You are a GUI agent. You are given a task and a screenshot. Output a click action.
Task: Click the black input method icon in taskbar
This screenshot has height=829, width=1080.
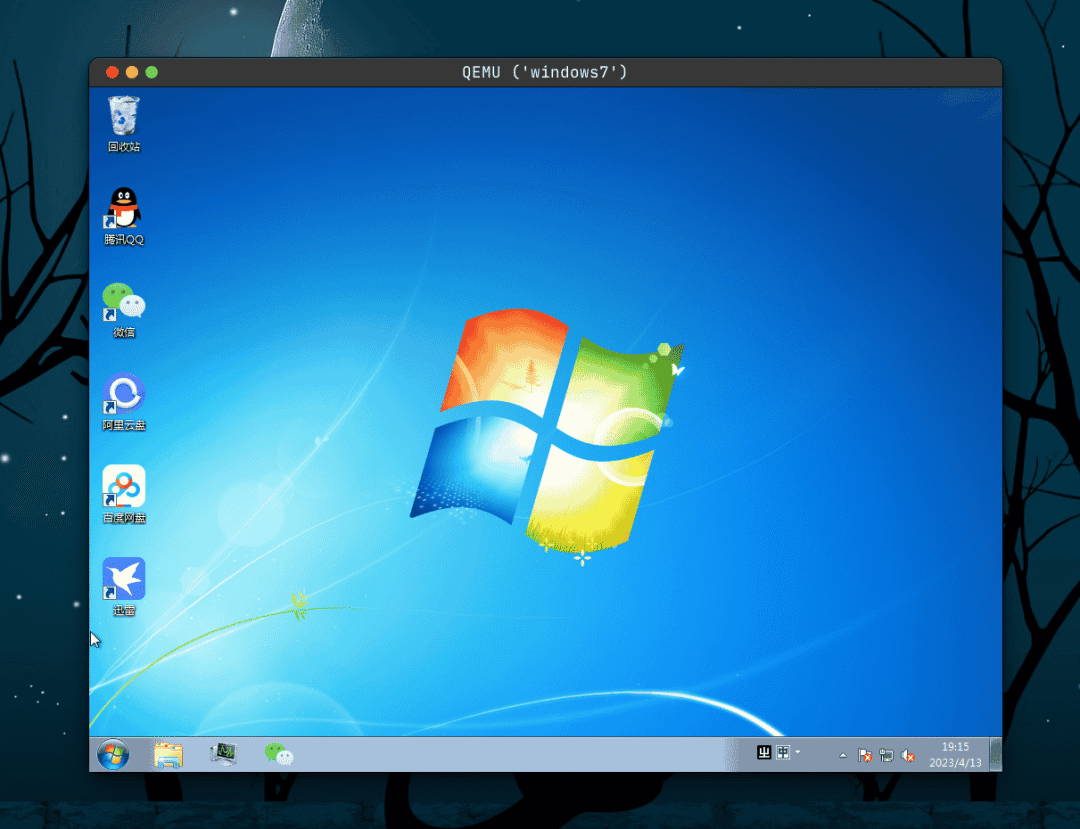(x=764, y=753)
